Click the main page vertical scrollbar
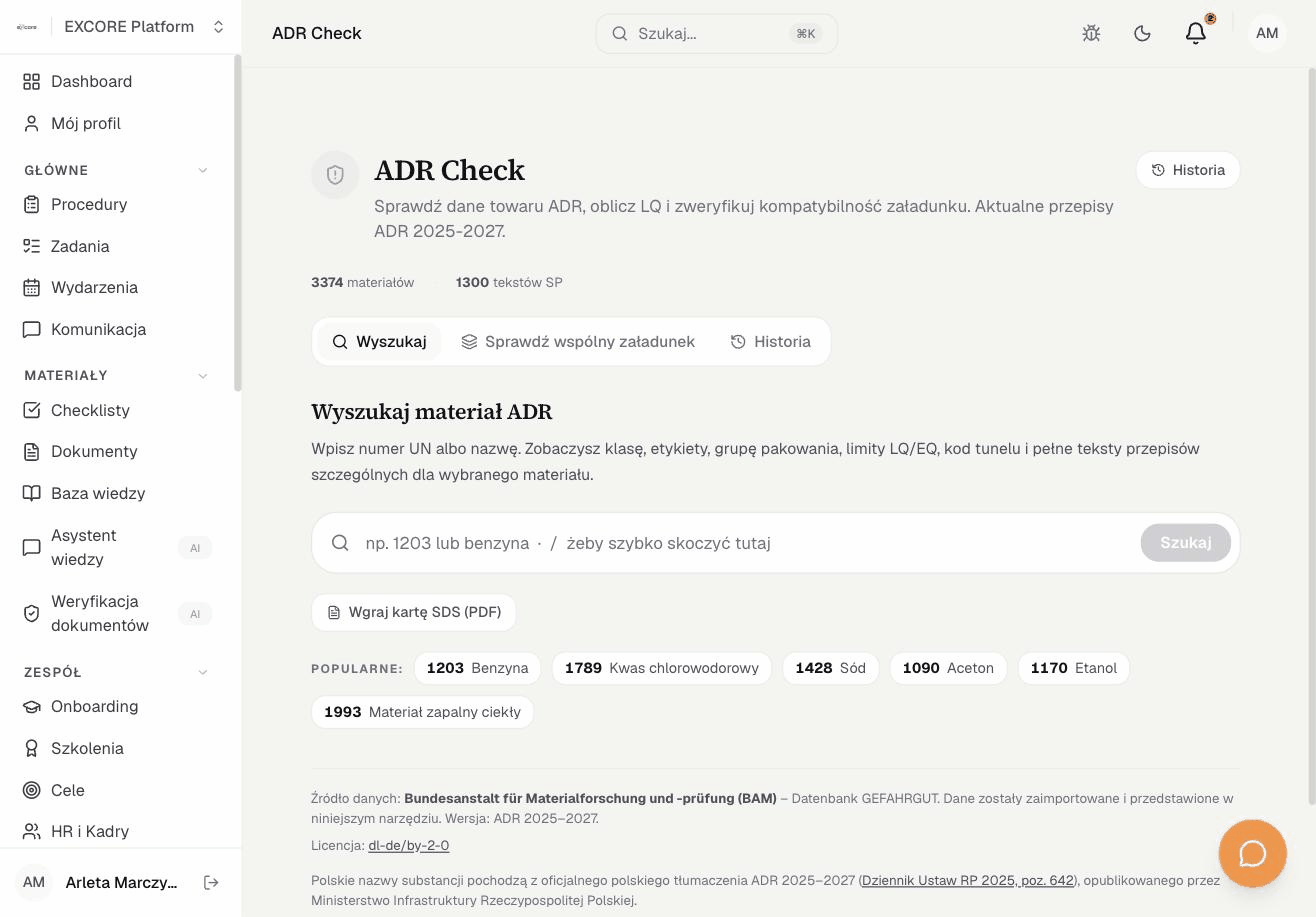Screen dimensions: 1316x917 click(x=1312, y=435)
